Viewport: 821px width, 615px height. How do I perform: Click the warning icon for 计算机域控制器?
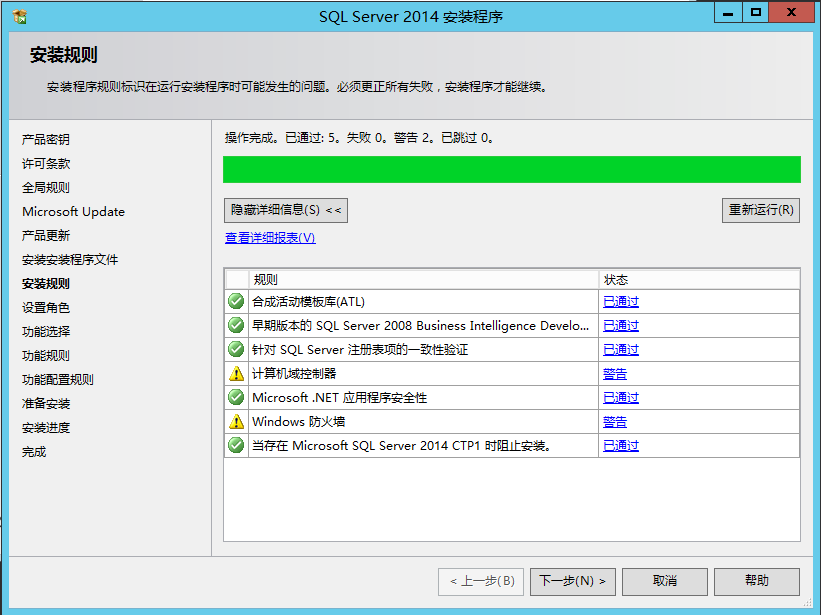[x=236, y=373]
